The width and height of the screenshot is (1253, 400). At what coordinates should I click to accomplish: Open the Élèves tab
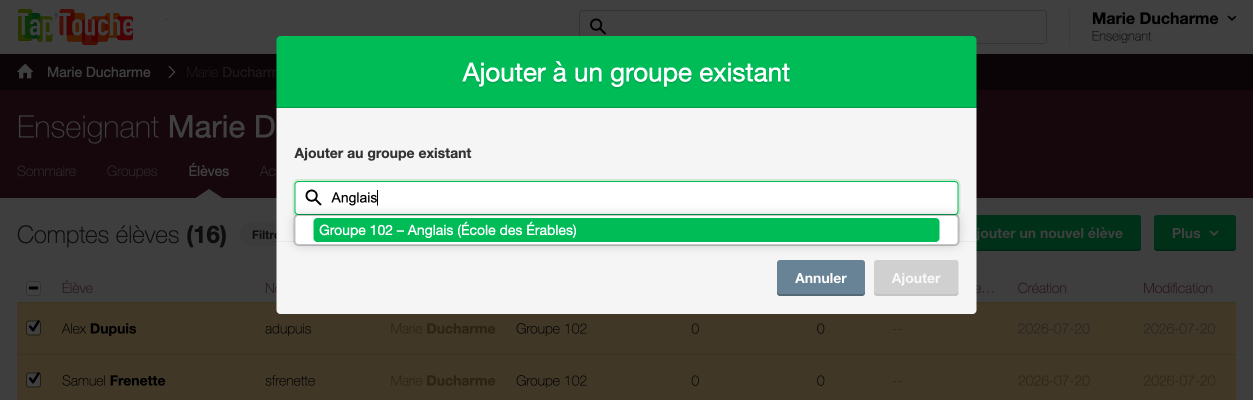coord(209,171)
